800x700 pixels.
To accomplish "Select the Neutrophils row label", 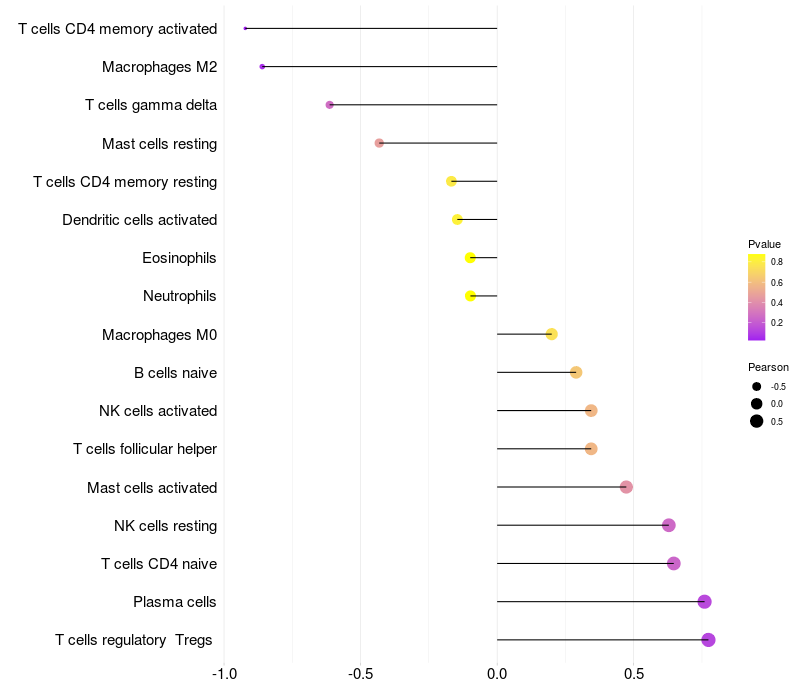I will 179,296.
